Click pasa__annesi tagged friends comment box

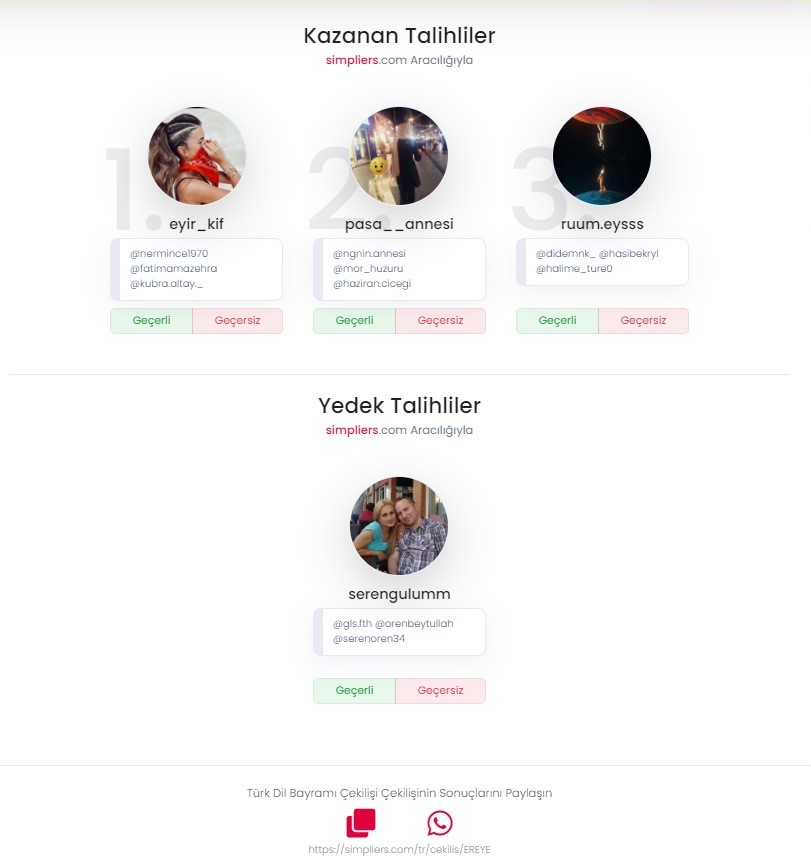[399, 269]
